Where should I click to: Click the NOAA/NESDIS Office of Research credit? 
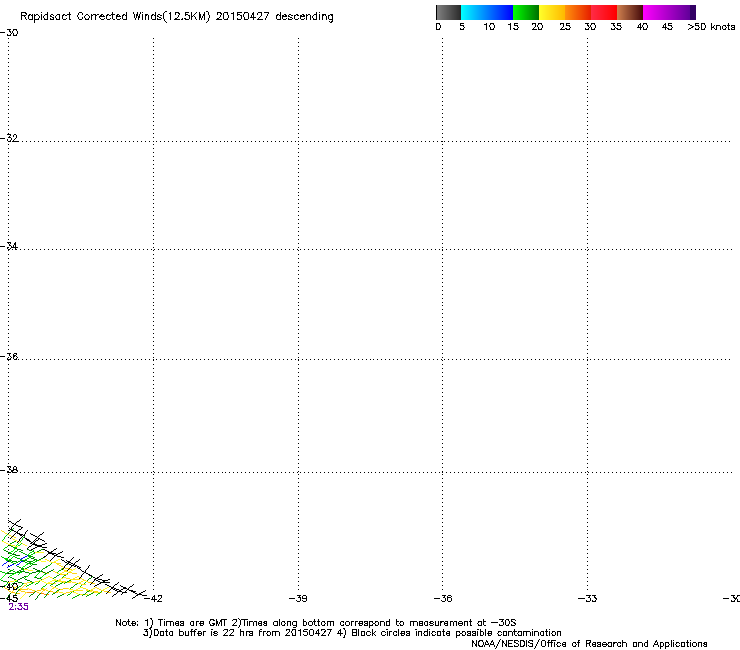tap(589, 644)
